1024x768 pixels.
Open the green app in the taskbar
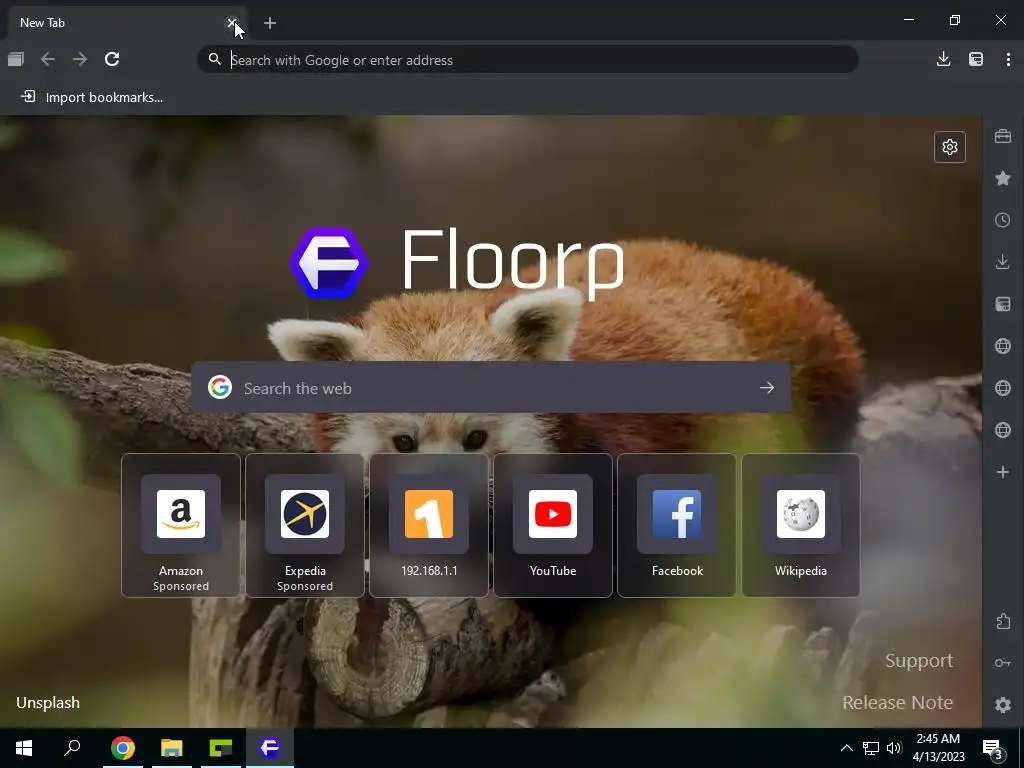click(x=221, y=748)
